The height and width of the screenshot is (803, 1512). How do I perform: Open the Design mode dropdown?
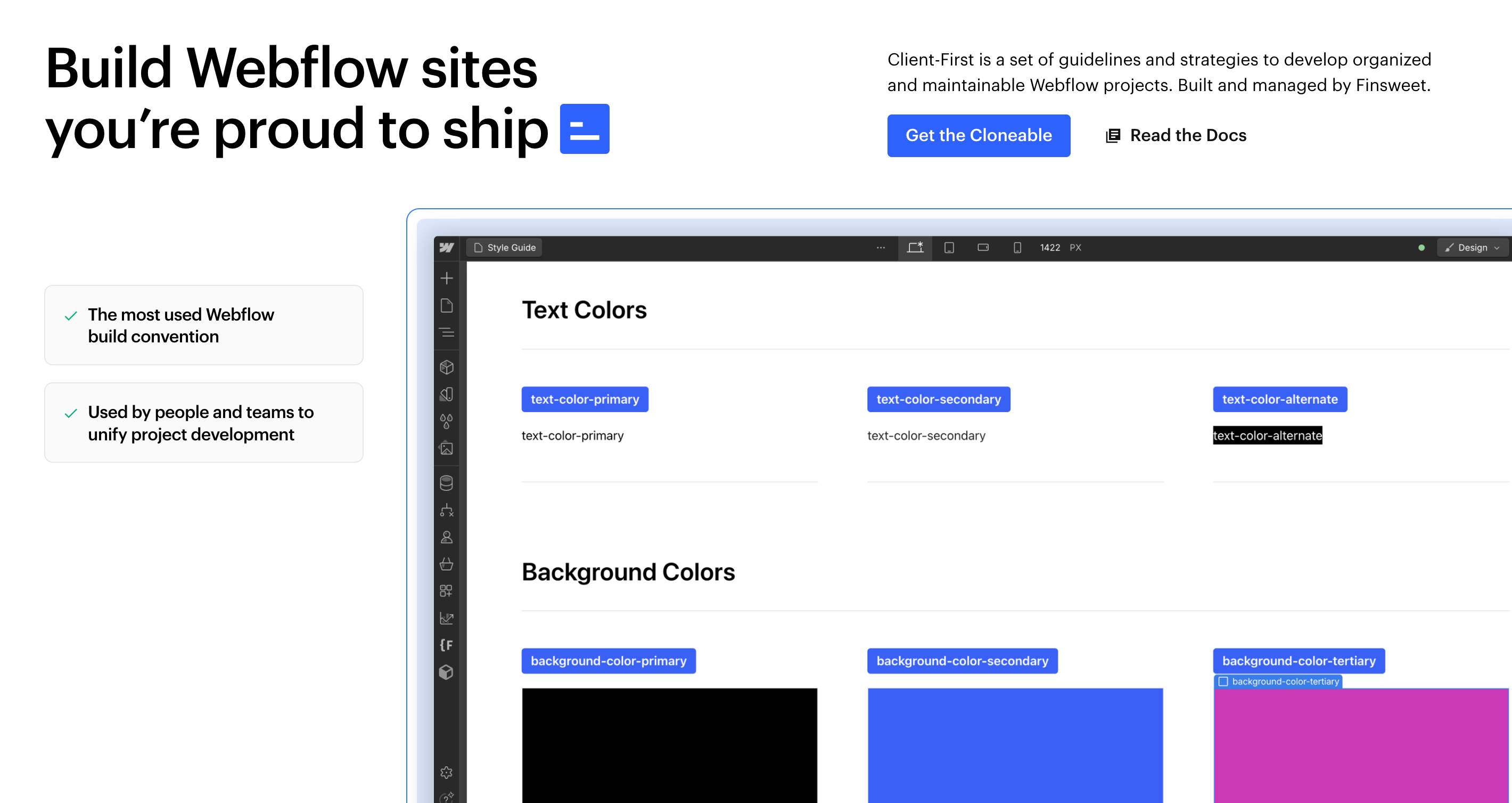(1472, 248)
